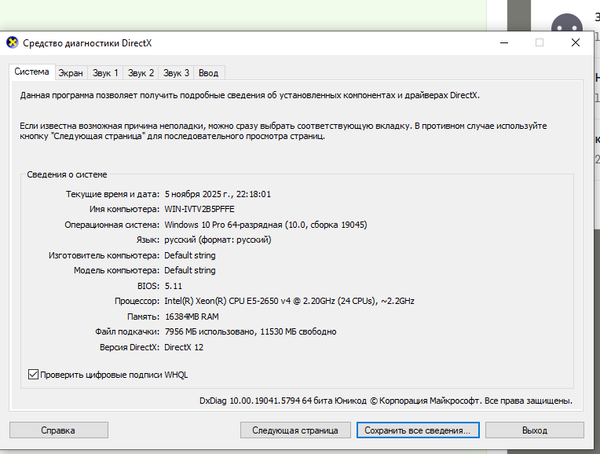Click the 16384MB RAM memory value
600x454 pixels.
point(193,315)
